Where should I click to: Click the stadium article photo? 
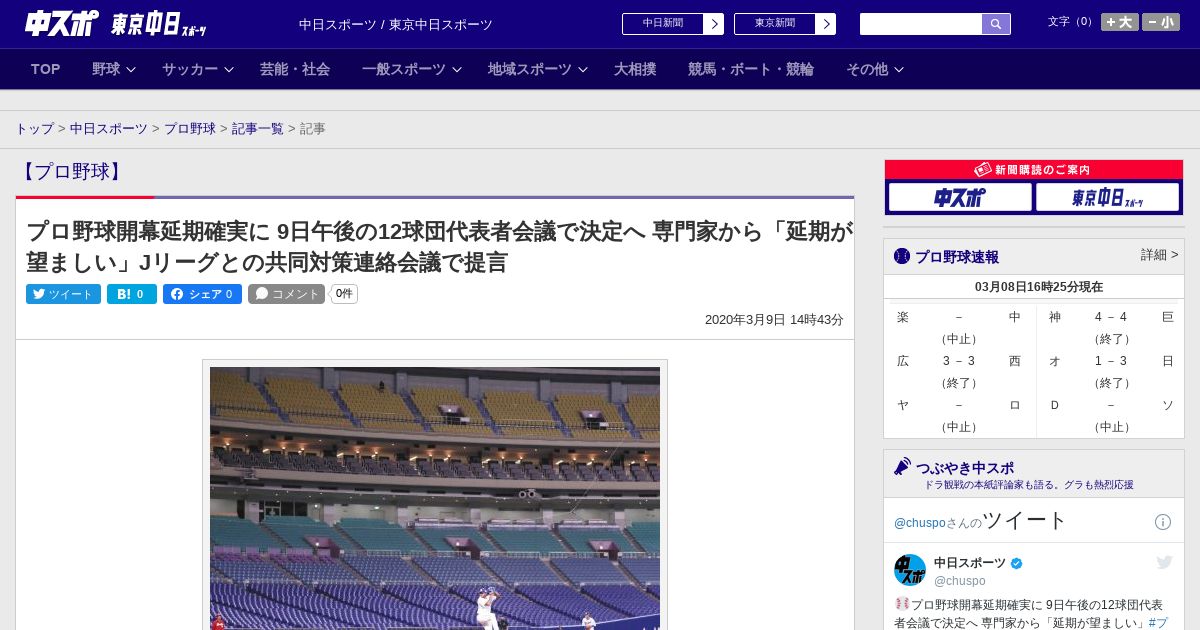pos(435,498)
